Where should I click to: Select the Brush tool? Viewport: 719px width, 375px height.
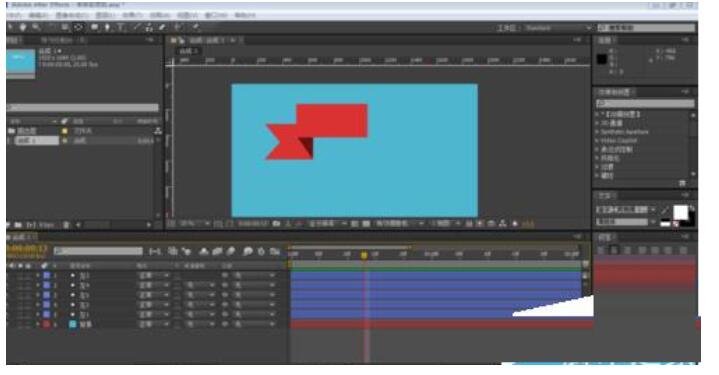click(x=137, y=28)
